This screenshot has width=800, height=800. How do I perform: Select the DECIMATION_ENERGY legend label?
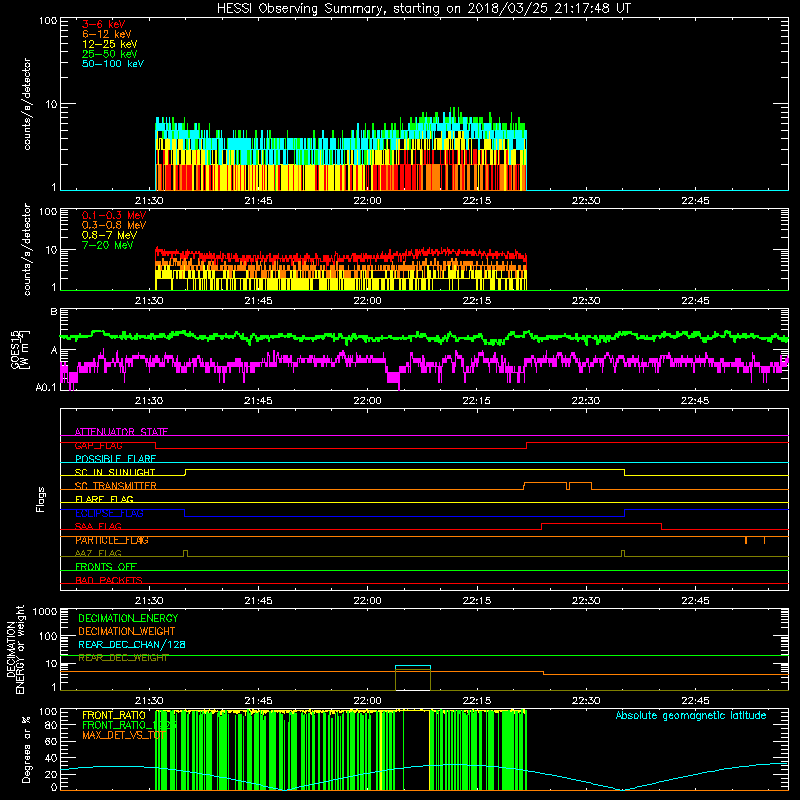pyautogui.click(x=128, y=618)
